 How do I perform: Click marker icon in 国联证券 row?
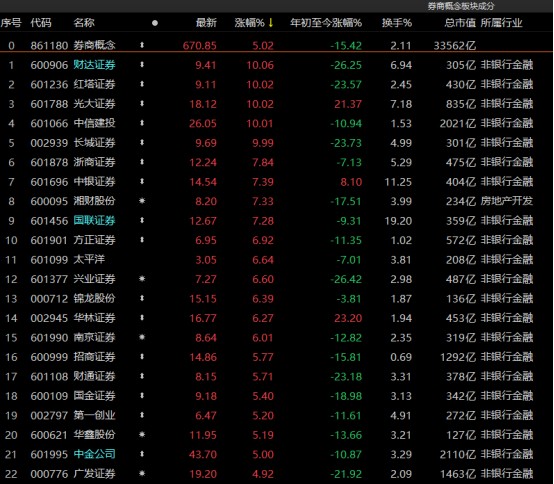point(142,220)
